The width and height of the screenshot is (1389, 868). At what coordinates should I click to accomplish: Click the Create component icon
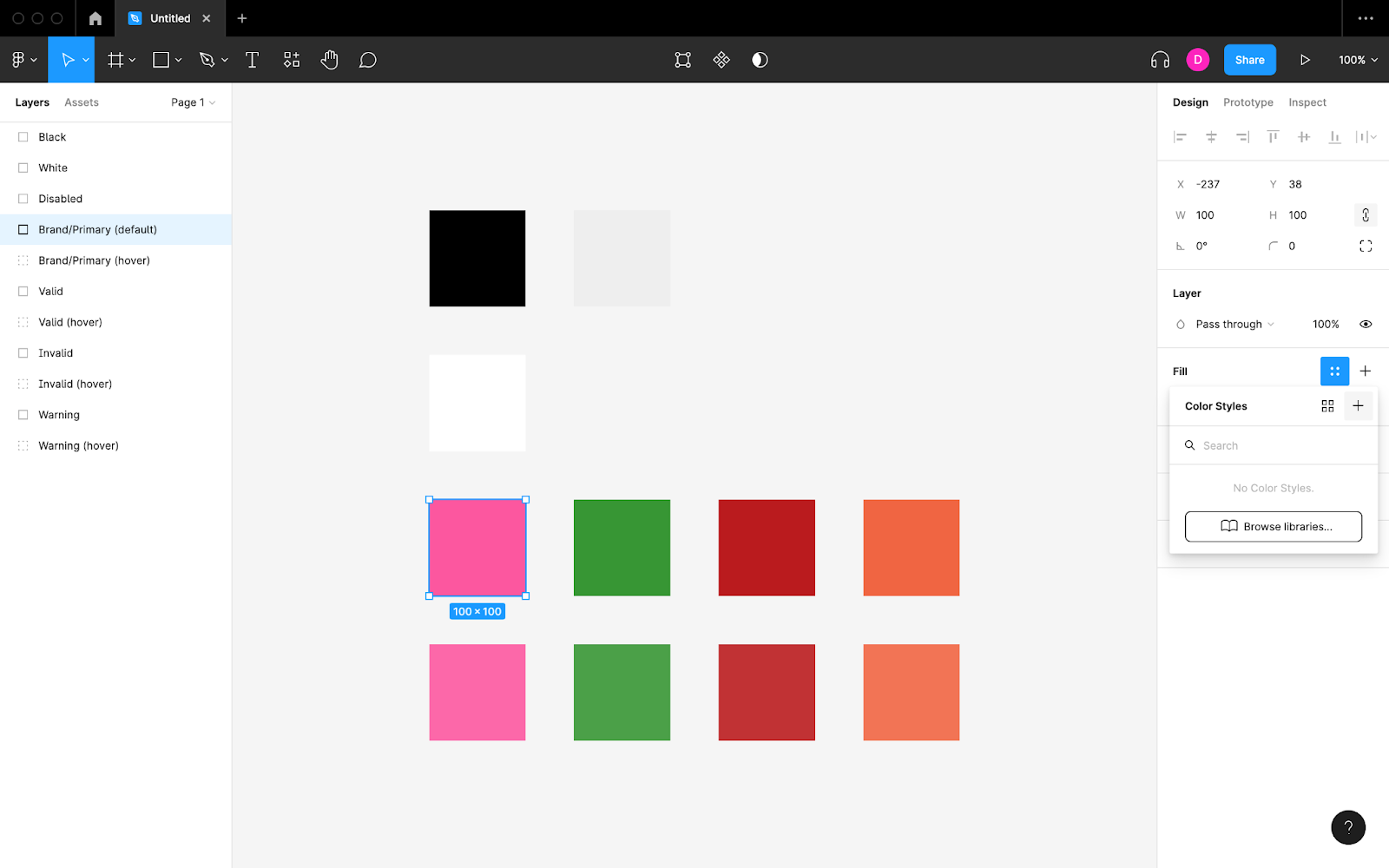[721, 60]
